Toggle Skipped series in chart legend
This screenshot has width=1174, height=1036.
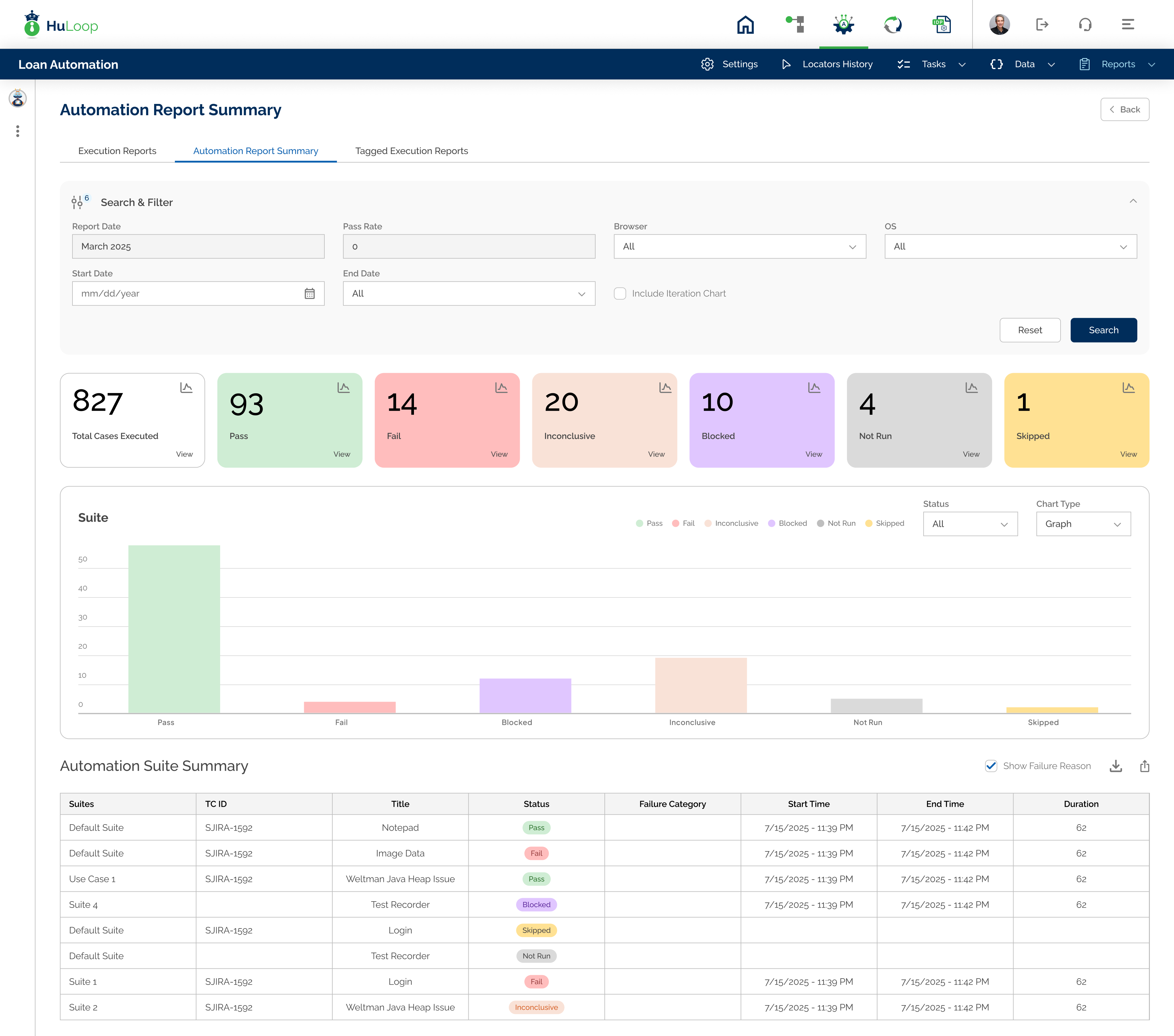point(884,523)
